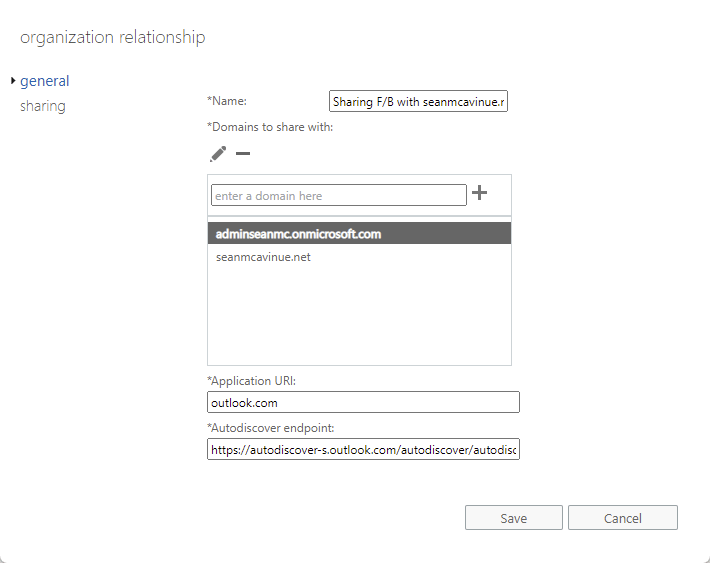The height and width of the screenshot is (563, 710).
Task: Click the arrow marker beside general
Action: tap(12, 81)
